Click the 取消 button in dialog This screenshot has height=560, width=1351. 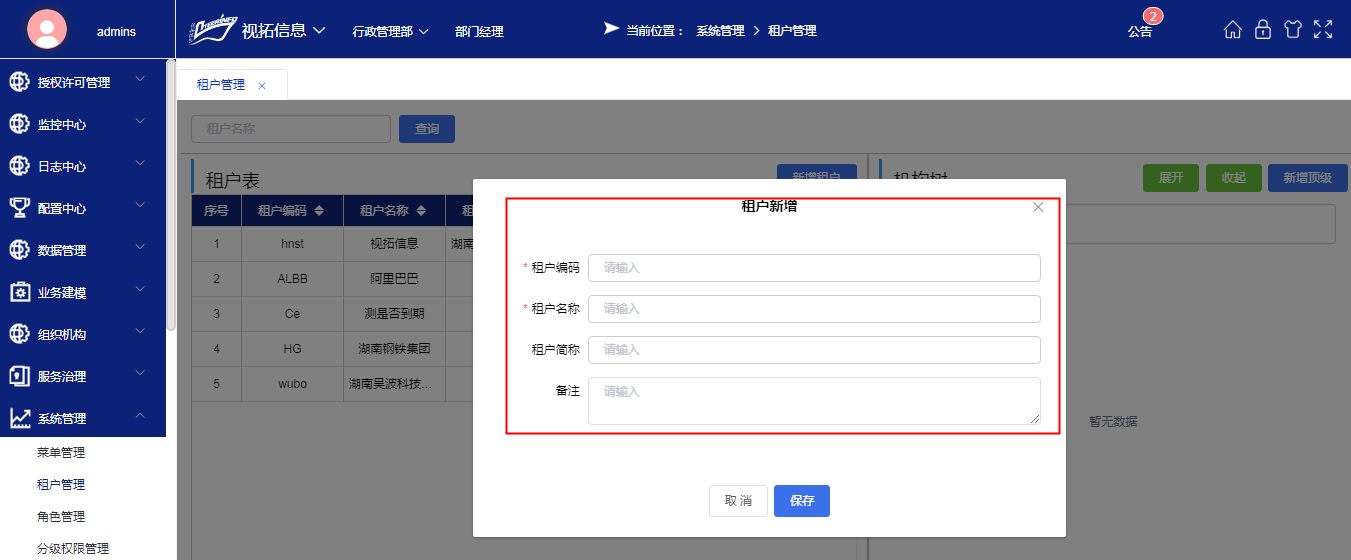(738, 501)
